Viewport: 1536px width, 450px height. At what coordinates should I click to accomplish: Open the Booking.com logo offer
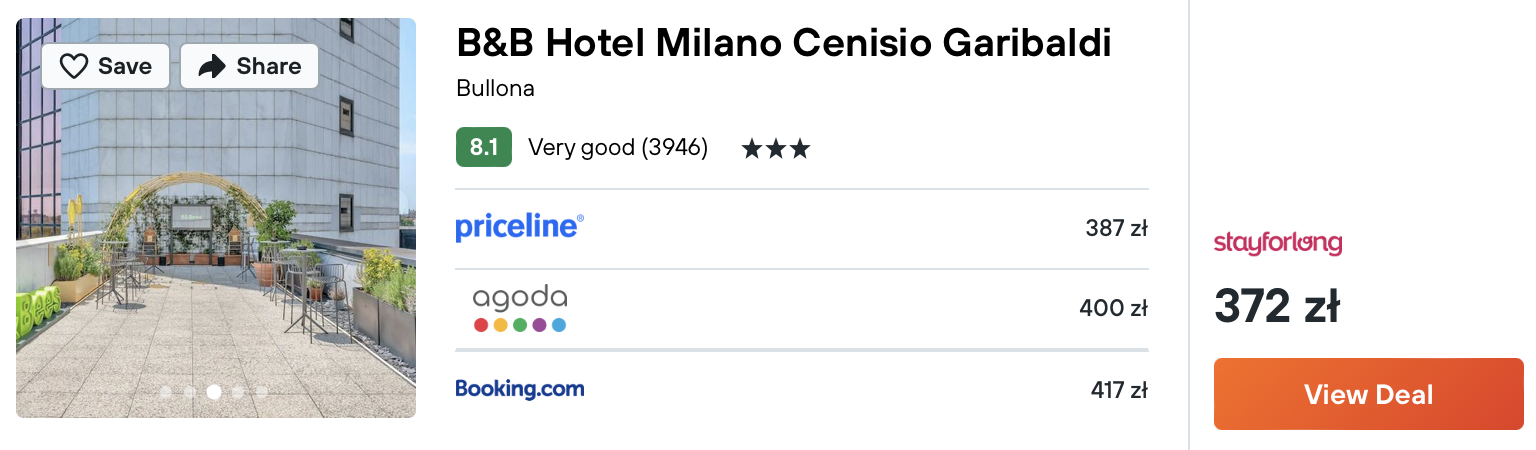pyautogui.click(x=519, y=388)
